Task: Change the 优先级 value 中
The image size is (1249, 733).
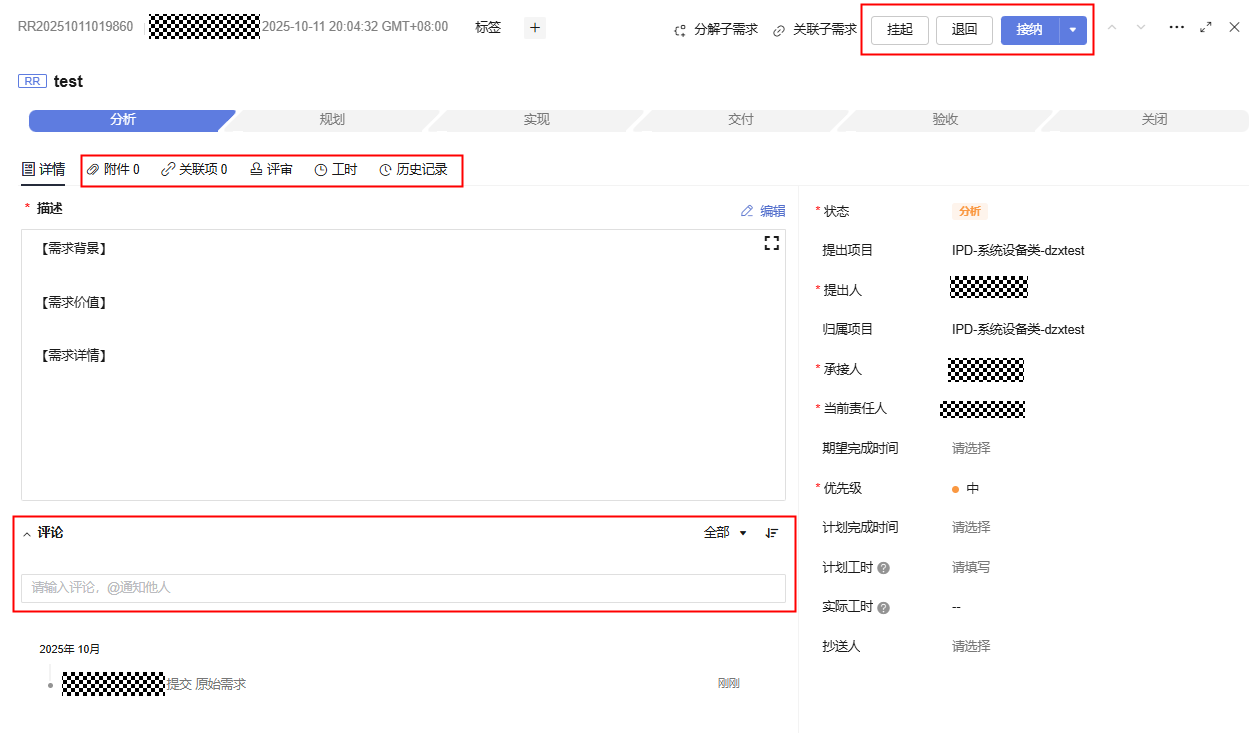Action: (965, 489)
